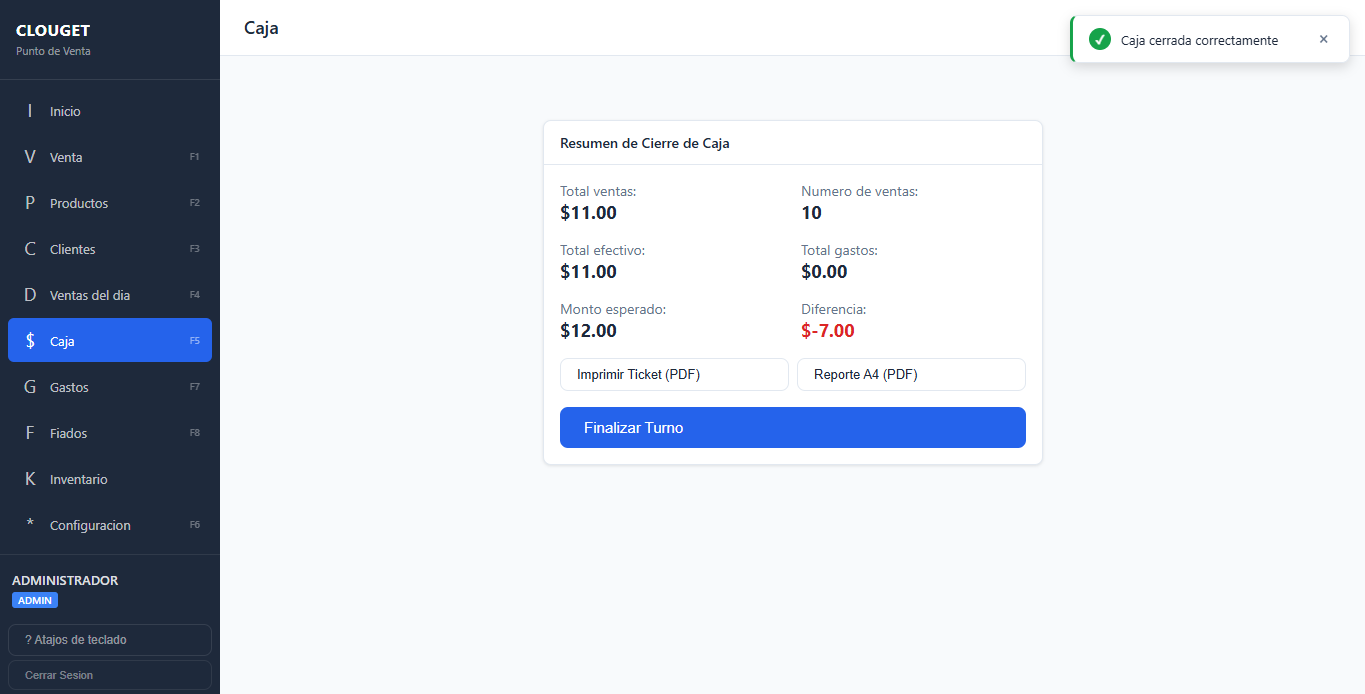1365x694 pixels.
Task: Click the 'D' icon beside Ventas del dia
Action: (x=30, y=295)
